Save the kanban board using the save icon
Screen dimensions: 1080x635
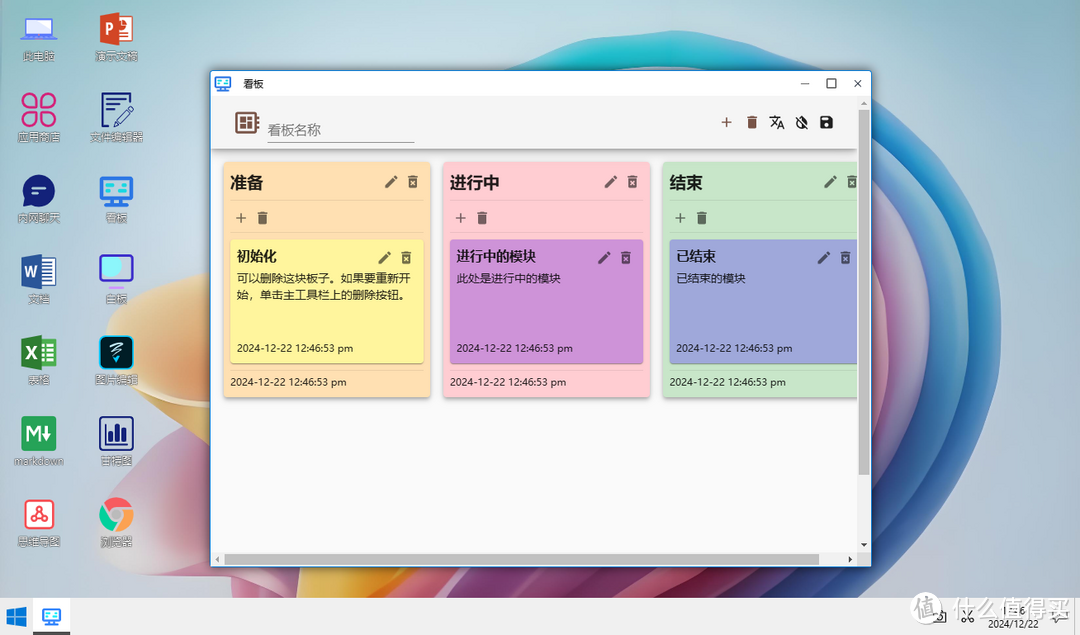[x=827, y=122]
